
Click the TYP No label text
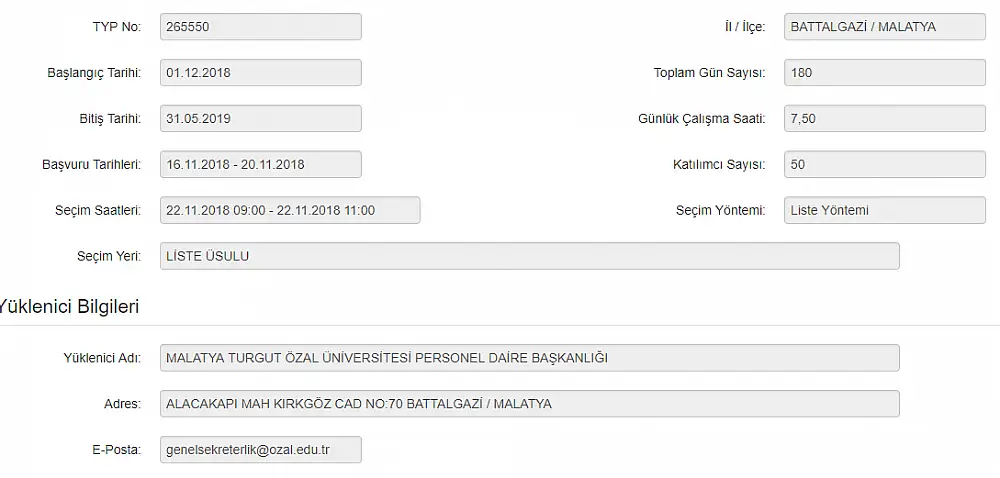tap(117, 27)
